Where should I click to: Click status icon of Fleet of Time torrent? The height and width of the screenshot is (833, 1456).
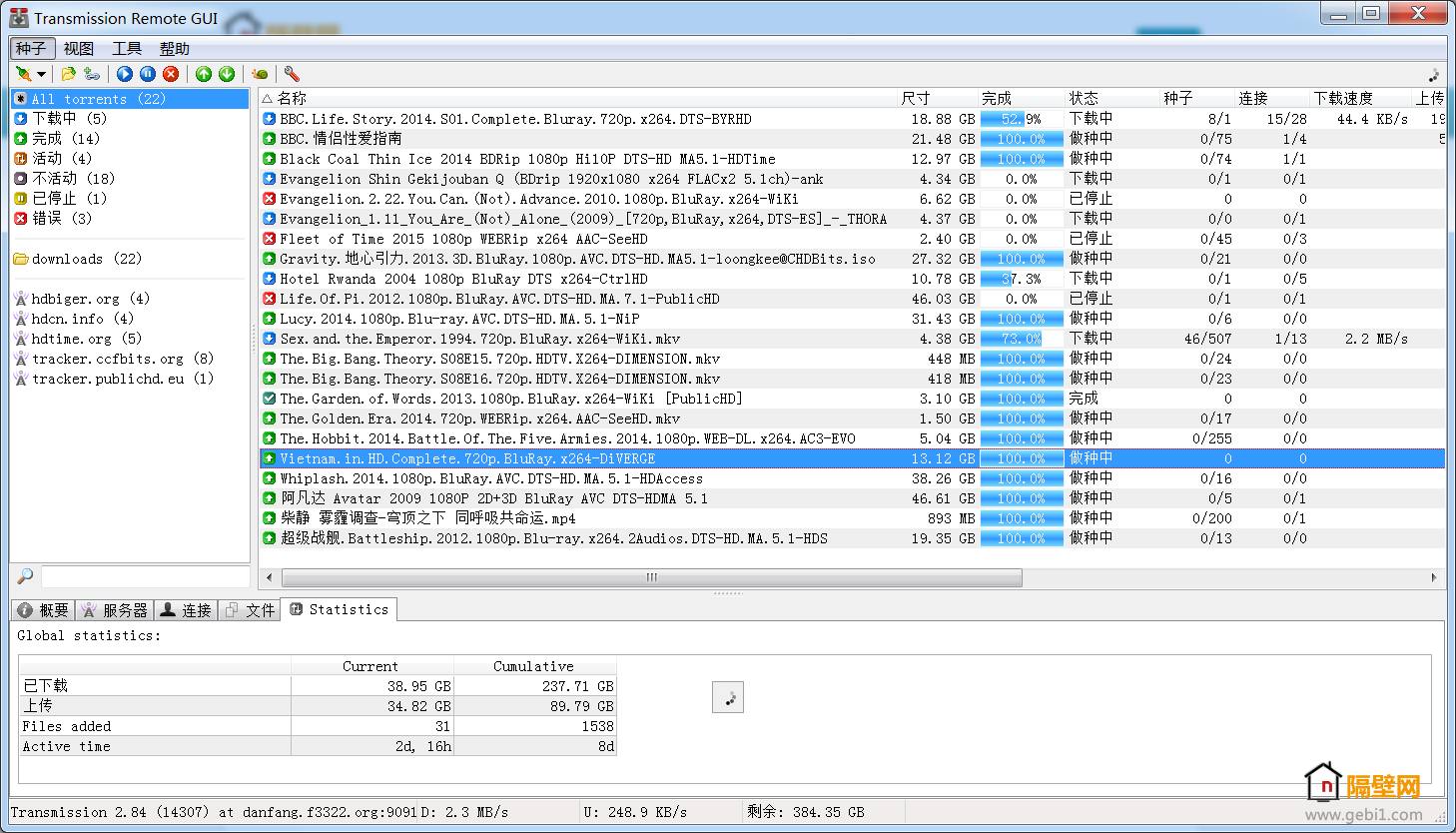[269, 239]
